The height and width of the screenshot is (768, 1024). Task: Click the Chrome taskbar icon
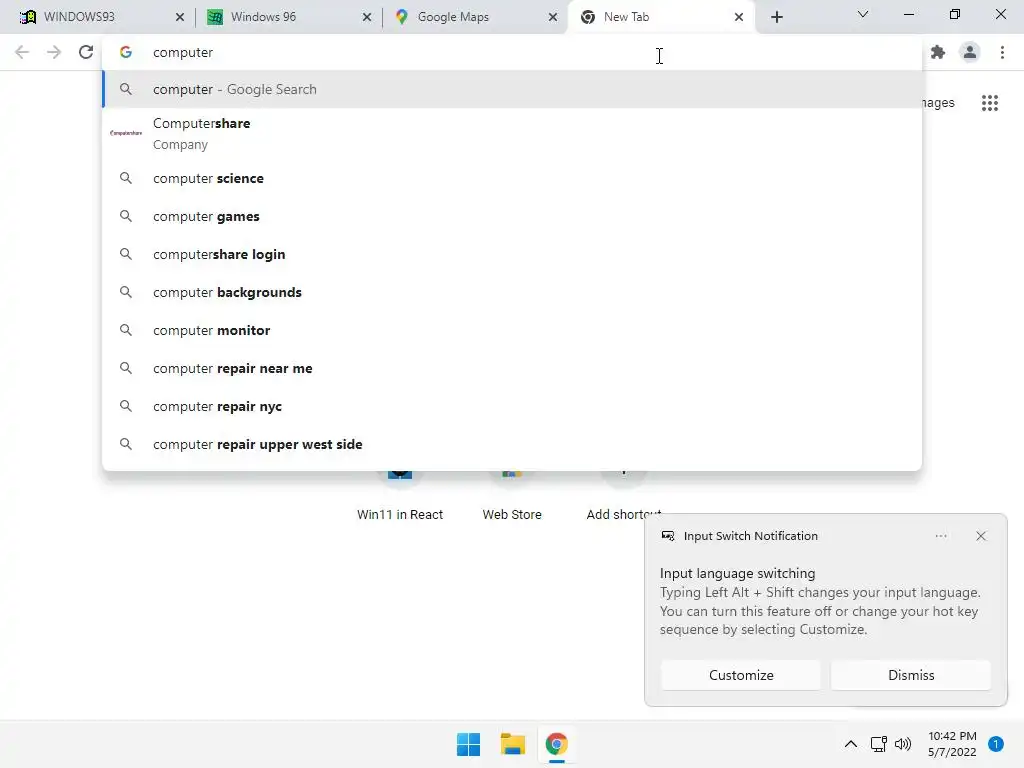556,744
